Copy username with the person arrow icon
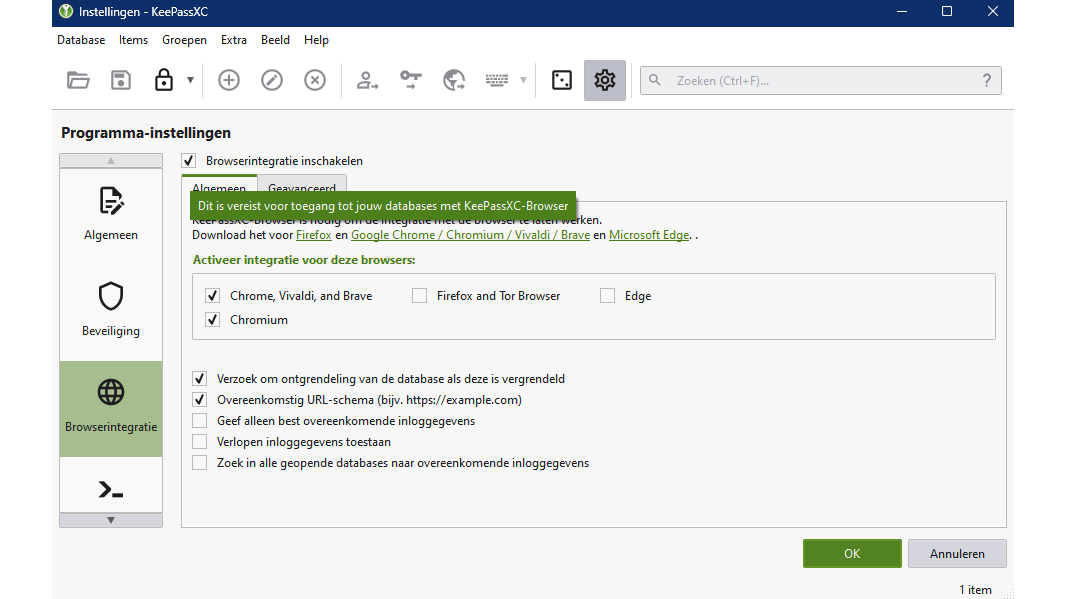Screen dimensions: 1065x599 click(367, 80)
